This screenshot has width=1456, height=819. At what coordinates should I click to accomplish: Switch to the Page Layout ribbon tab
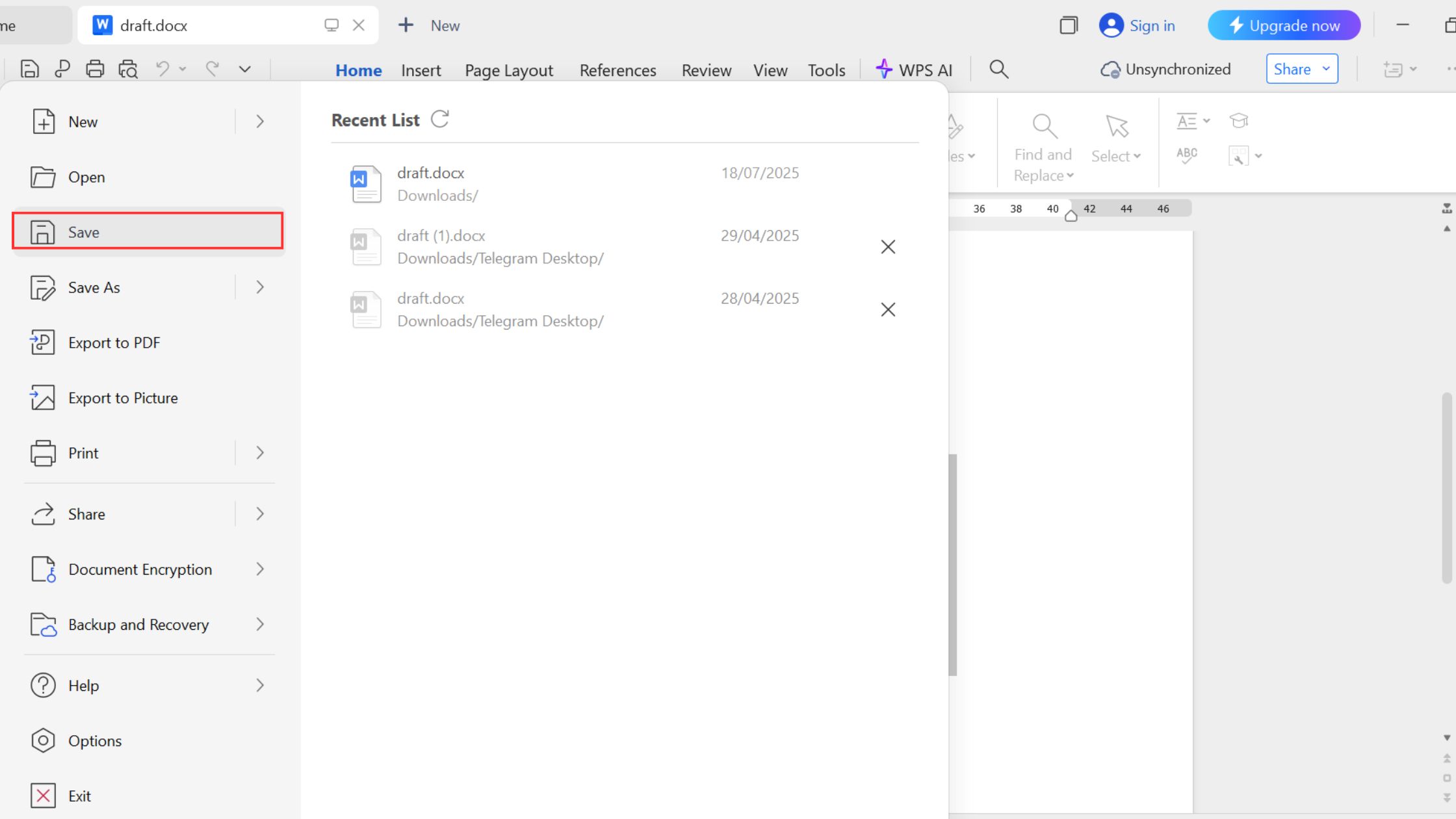509,70
